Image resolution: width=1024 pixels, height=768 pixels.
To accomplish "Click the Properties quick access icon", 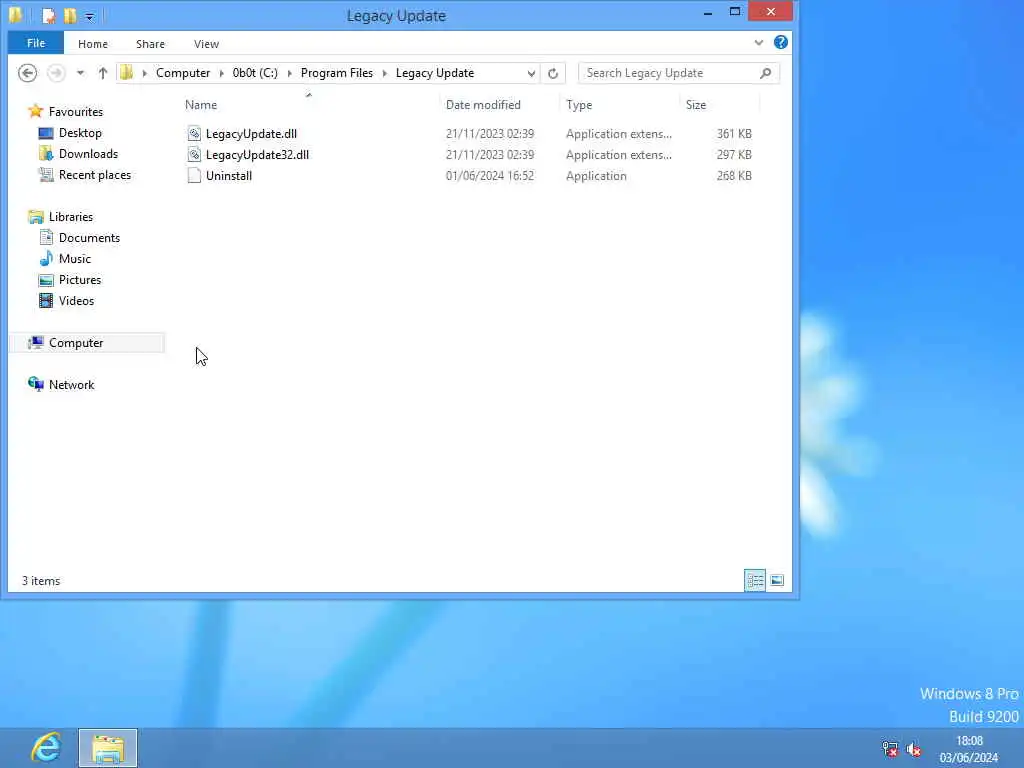I will [48, 15].
